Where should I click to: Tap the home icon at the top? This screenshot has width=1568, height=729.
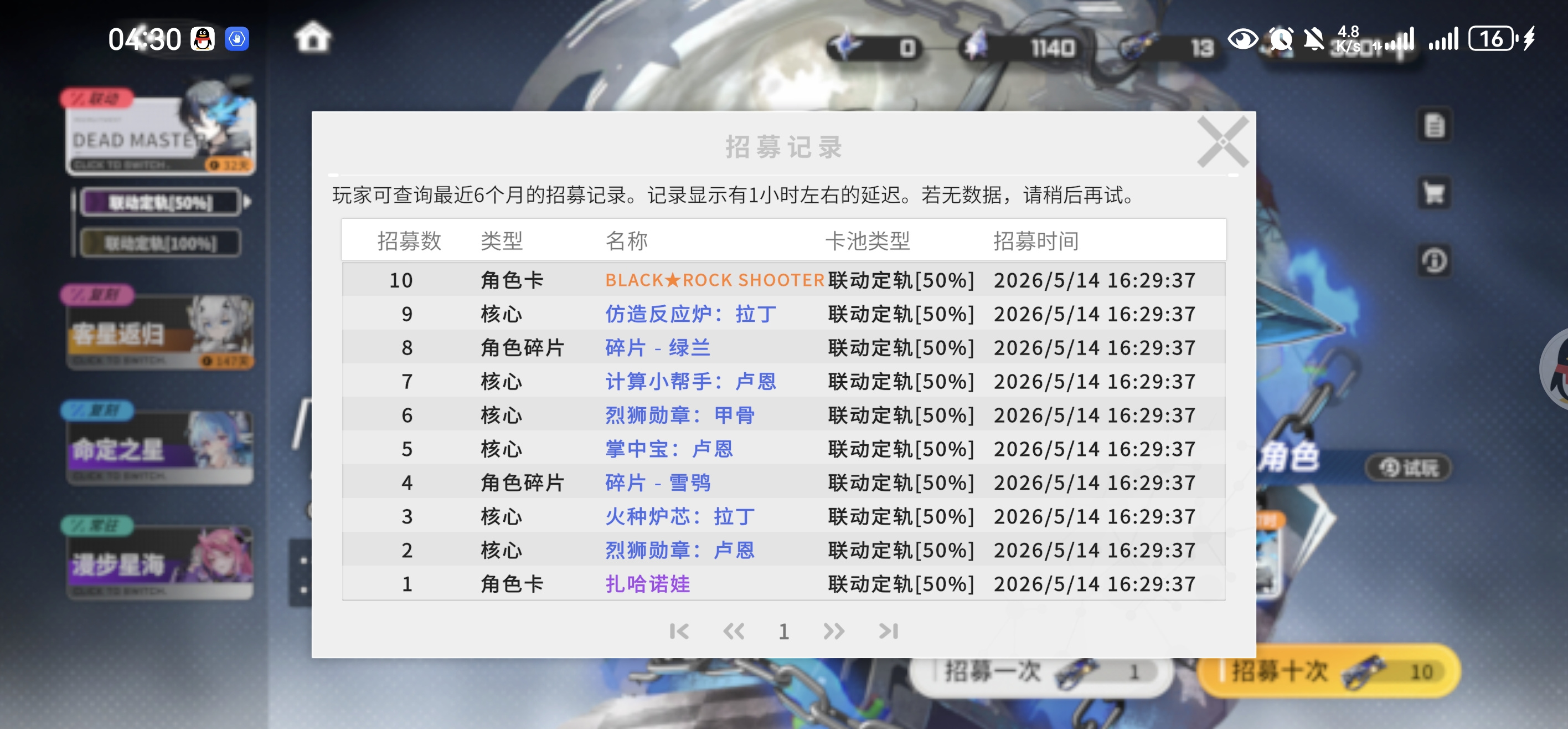pyautogui.click(x=313, y=38)
